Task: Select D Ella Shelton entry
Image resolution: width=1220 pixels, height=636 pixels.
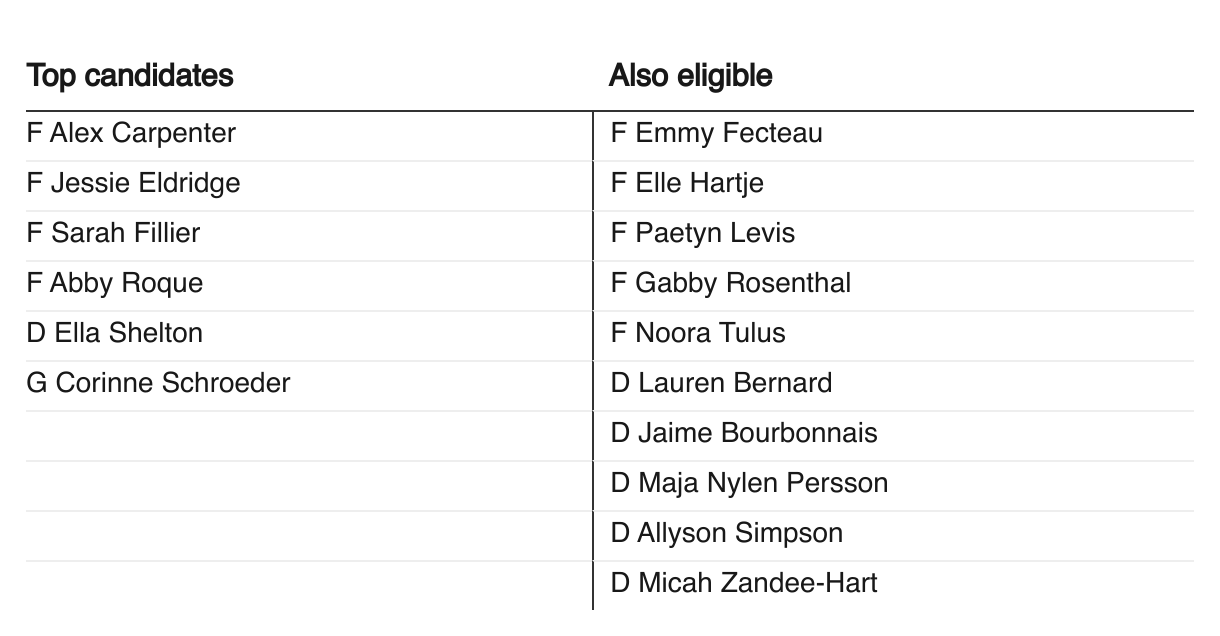Action: click(x=115, y=333)
